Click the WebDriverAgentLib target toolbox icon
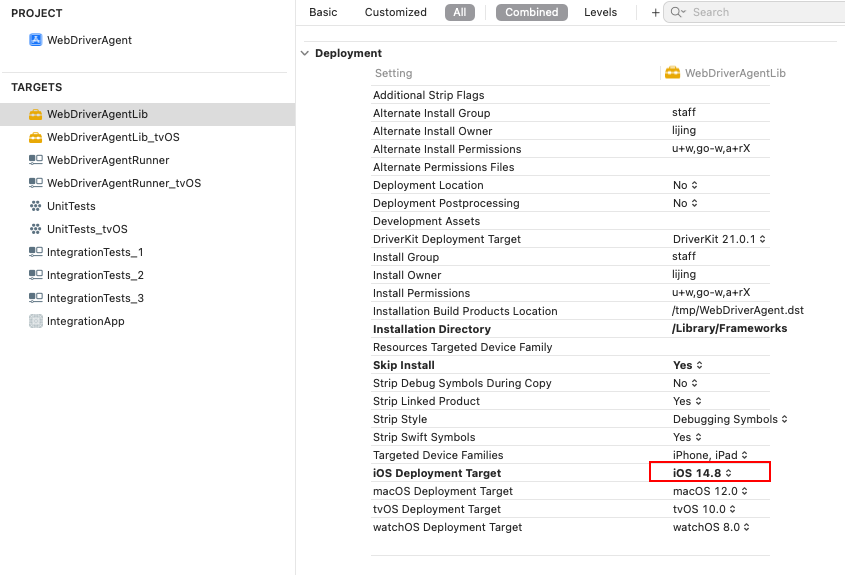The image size is (845, 575). point(36,114)
